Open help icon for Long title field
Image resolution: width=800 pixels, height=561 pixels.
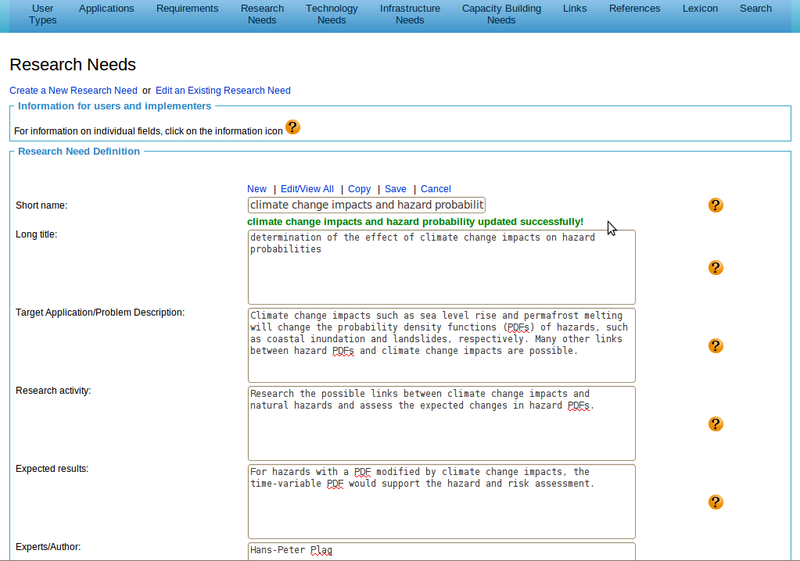pos(715,268)
